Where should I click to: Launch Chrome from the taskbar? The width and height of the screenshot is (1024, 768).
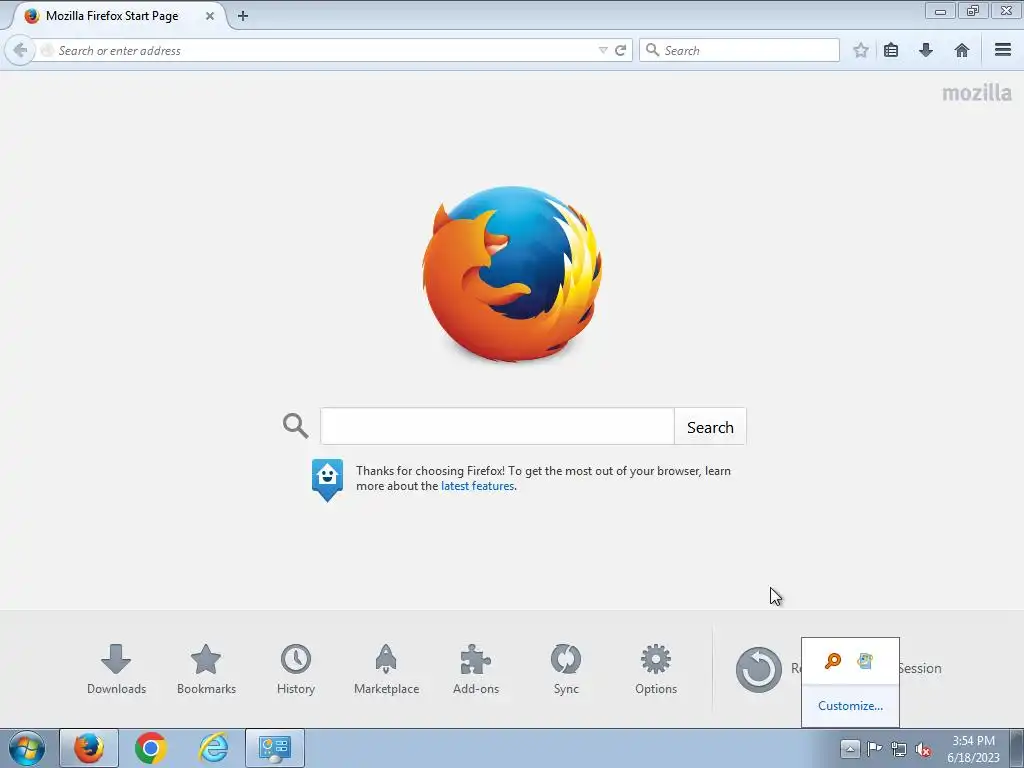151,748
